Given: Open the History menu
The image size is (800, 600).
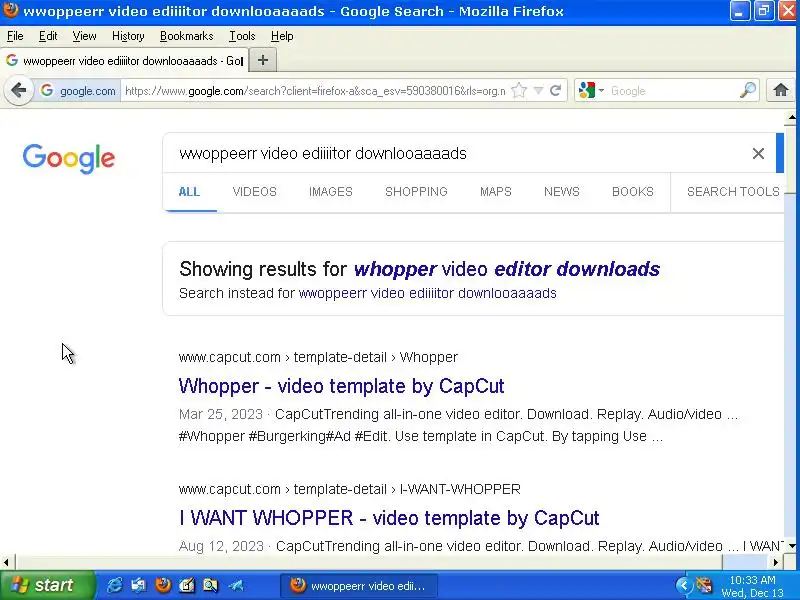Looking at the screenshot, I should tap(128, 36).
